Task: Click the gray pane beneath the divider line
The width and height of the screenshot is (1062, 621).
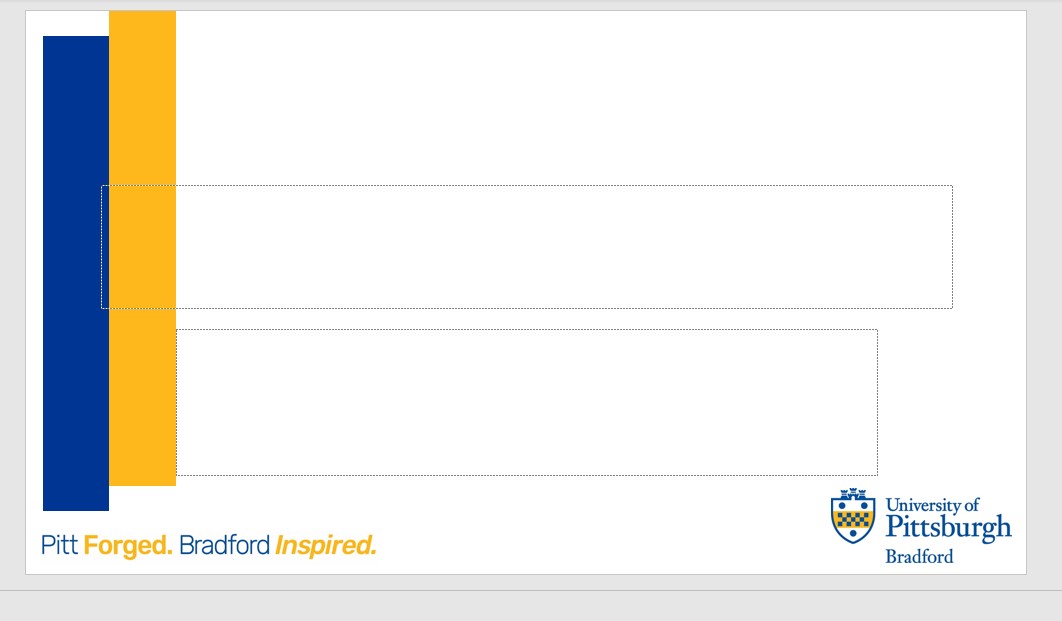Action: point(531,607)
